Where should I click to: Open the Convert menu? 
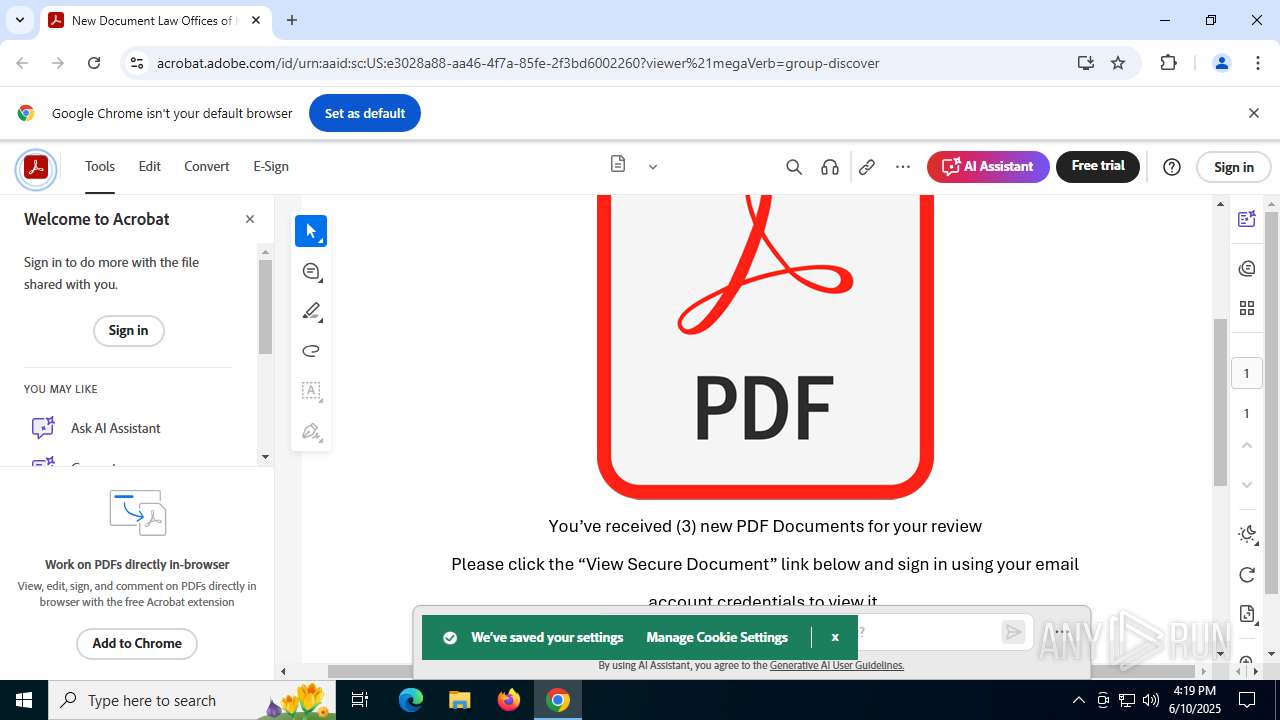(207, 167)
